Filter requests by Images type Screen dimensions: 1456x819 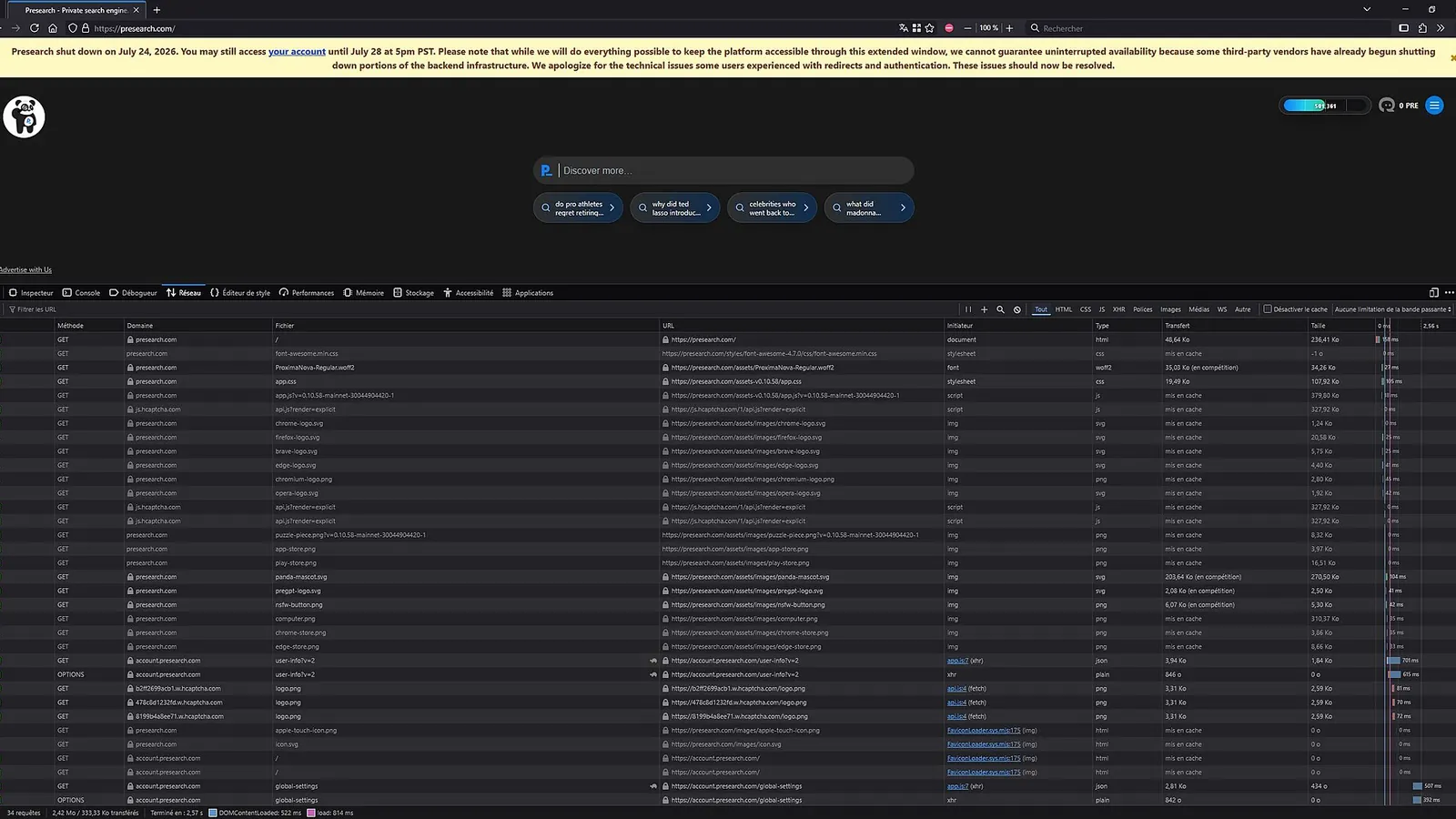point(1170,309)
